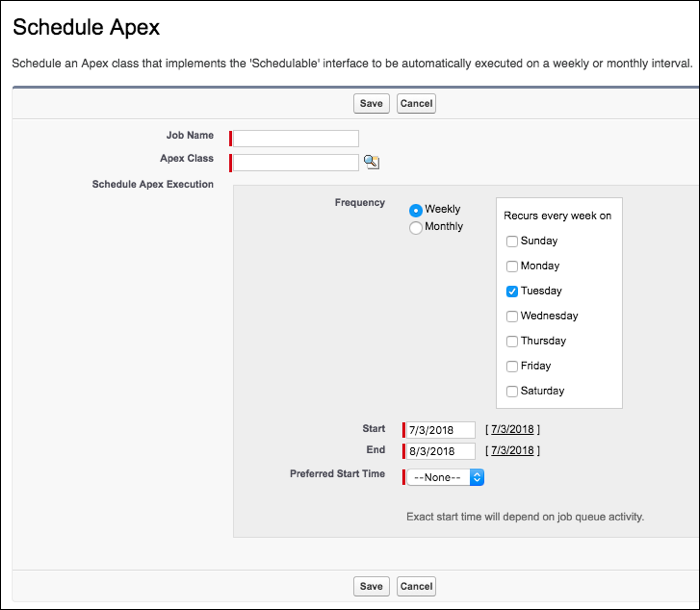Check the Sunday checkbox

pyautogui.click(x=512, y=241)
